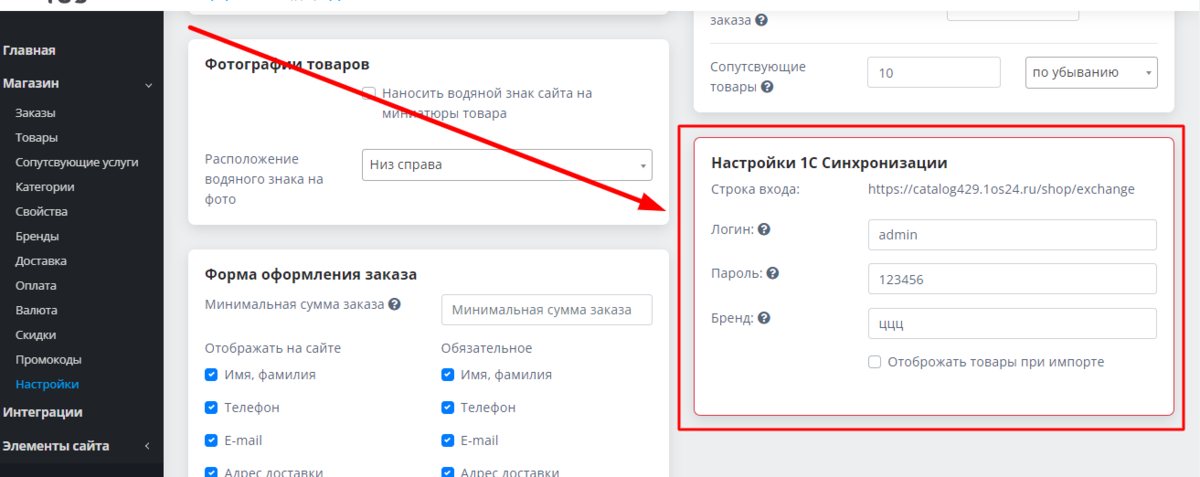Open the по убыванию sort dropdown
Viewport: 1200px width, 477px height.
1090,72
